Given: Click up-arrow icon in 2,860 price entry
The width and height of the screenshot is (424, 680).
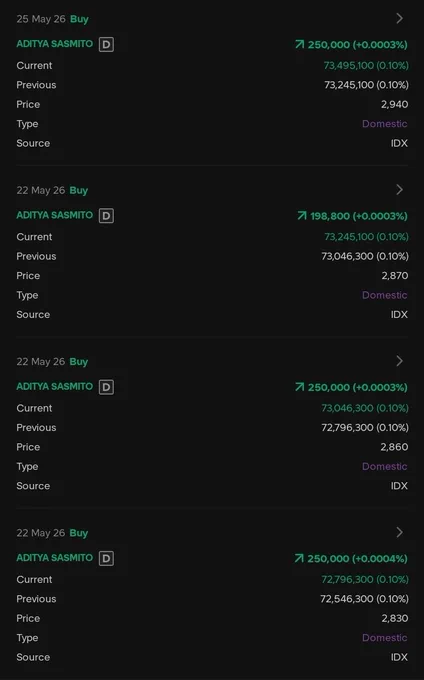Looking at the screenshot, I should pos(300,387).
